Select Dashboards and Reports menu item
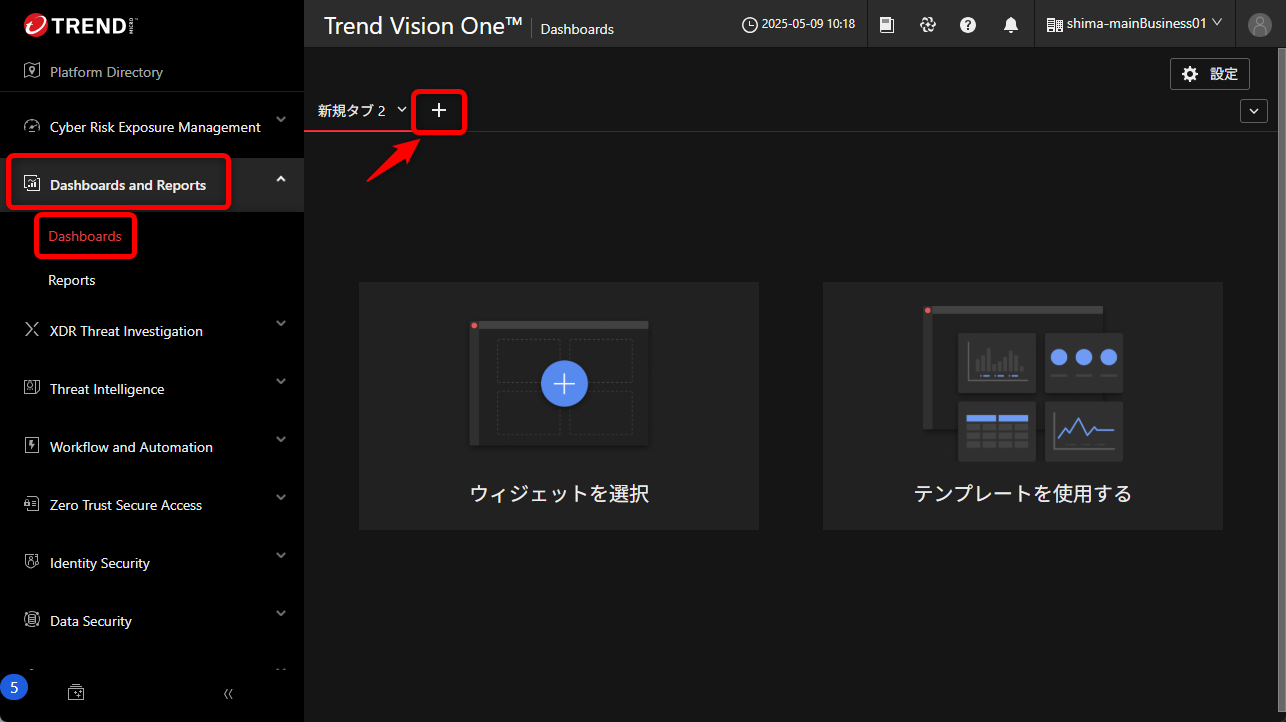This screenshot has height=722, width=1286. (x=152, y=185)
